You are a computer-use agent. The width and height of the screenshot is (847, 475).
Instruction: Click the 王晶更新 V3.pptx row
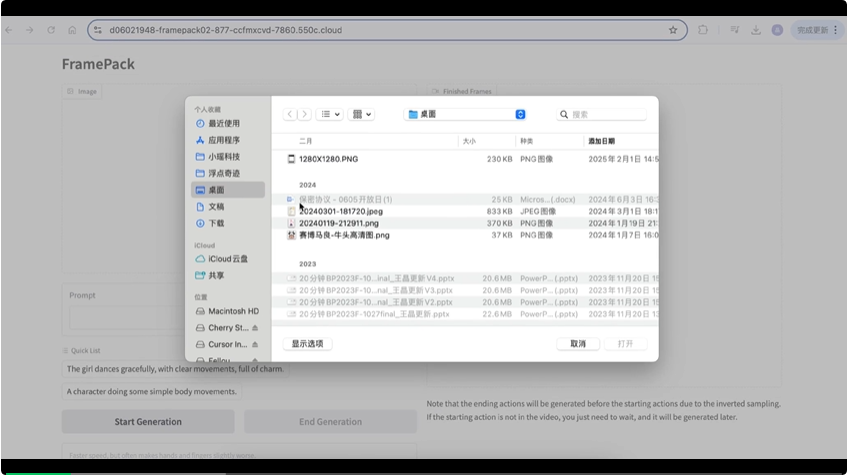pos(465,290)
